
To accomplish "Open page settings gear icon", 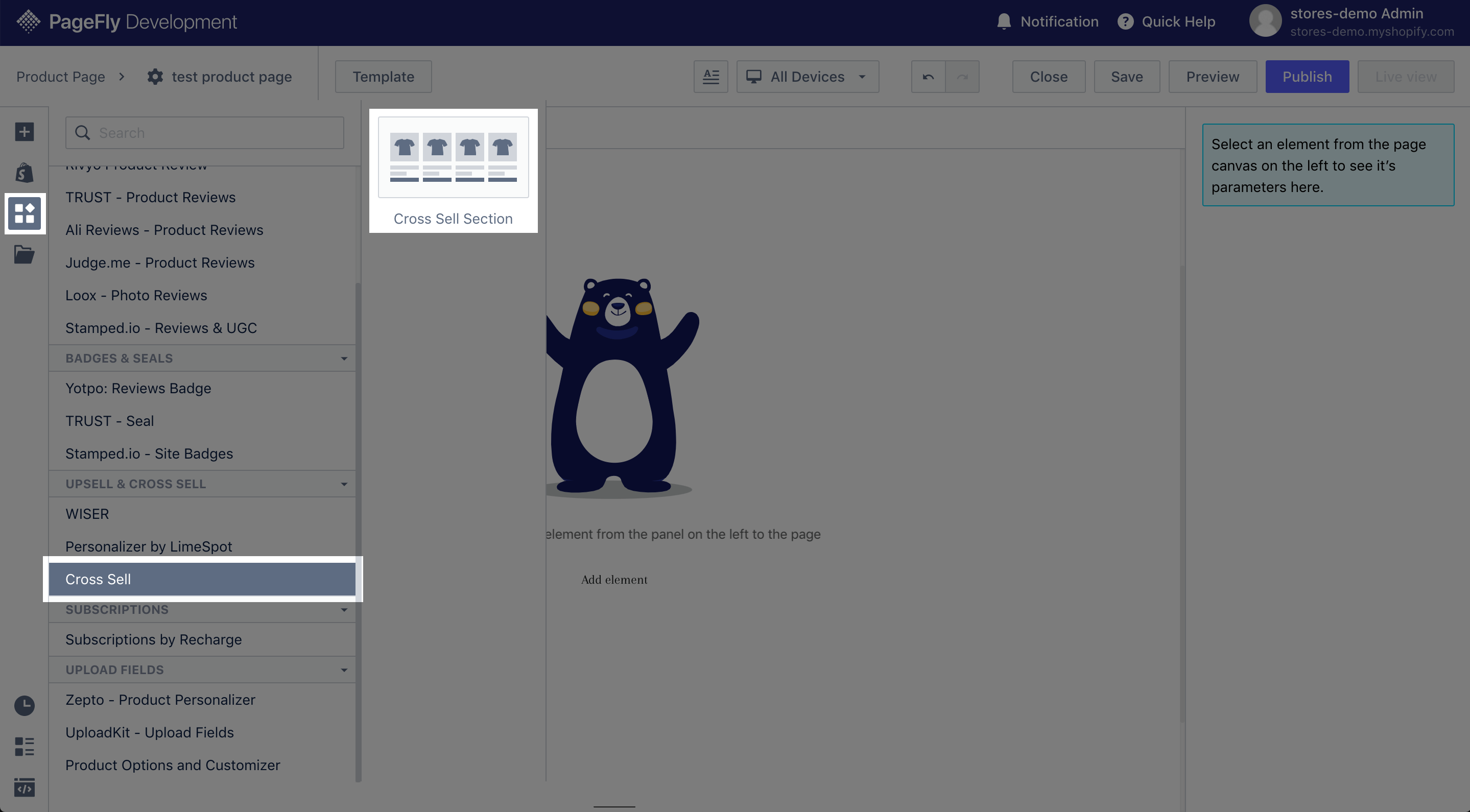I will tap(155, 77).
